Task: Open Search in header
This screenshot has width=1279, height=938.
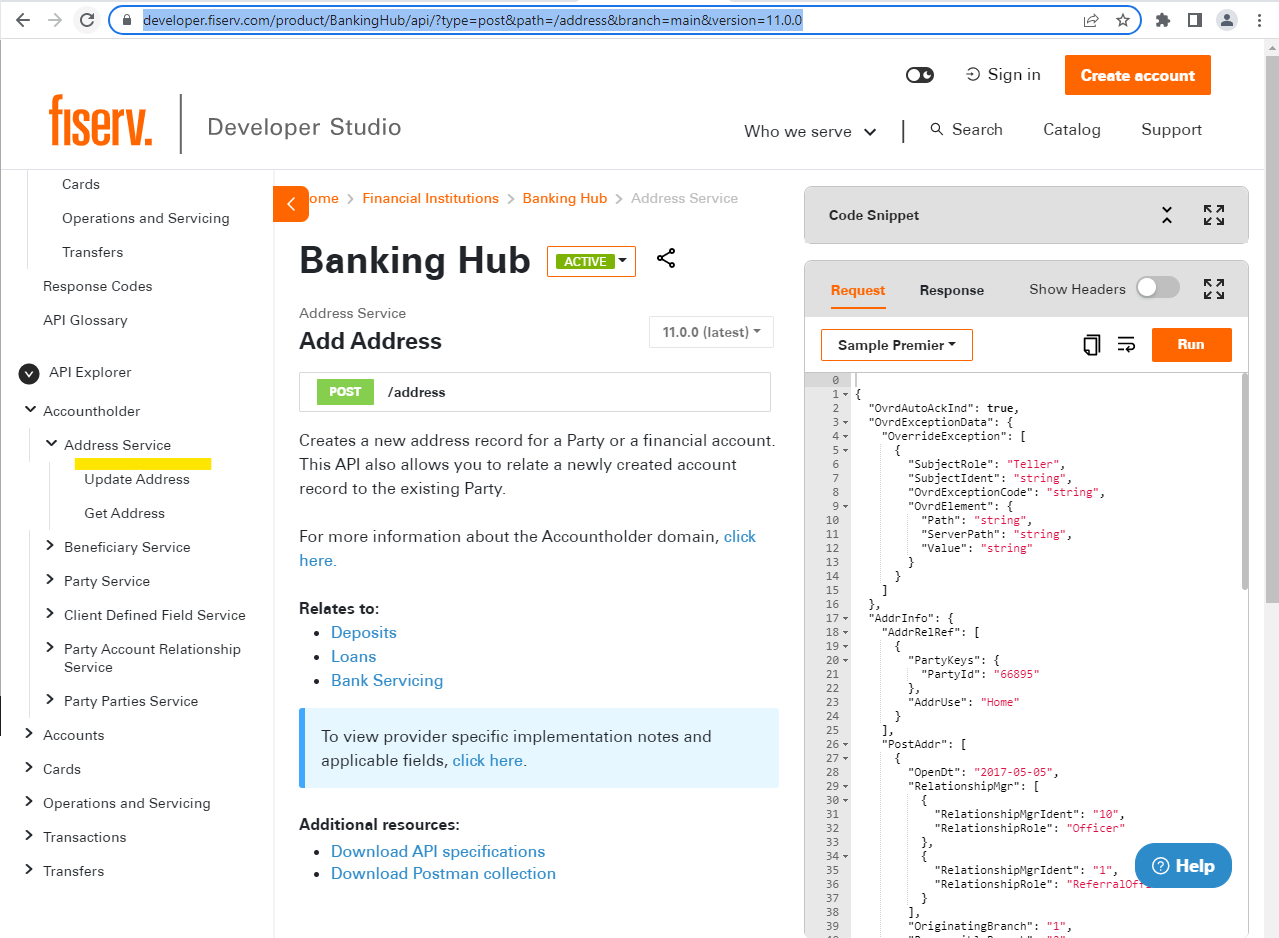Action: pos(966,130)
